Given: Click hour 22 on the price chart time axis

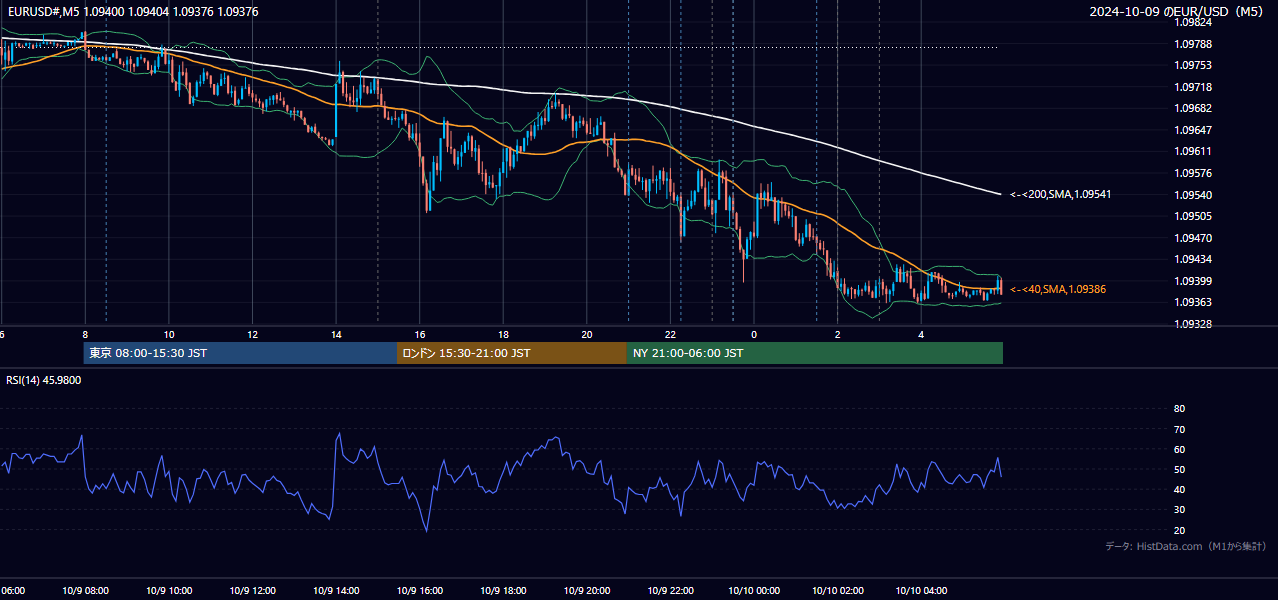Looking at the screenshot, I should click(x=671, y=334).
